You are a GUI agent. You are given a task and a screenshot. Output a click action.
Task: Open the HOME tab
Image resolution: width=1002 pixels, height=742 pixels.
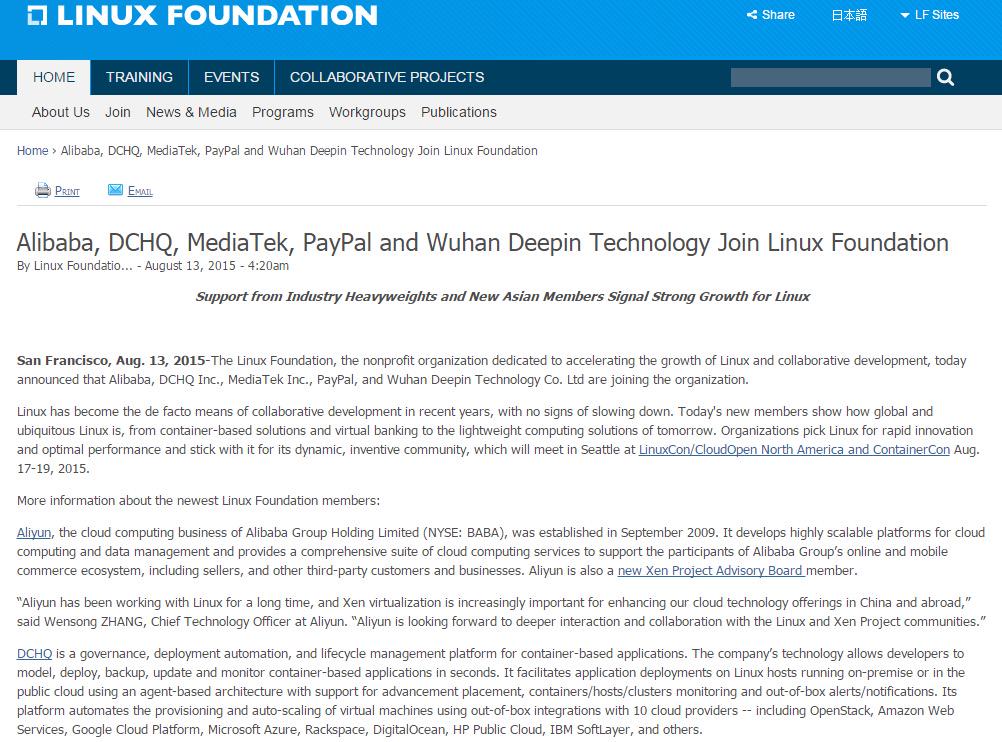[54, 77]
